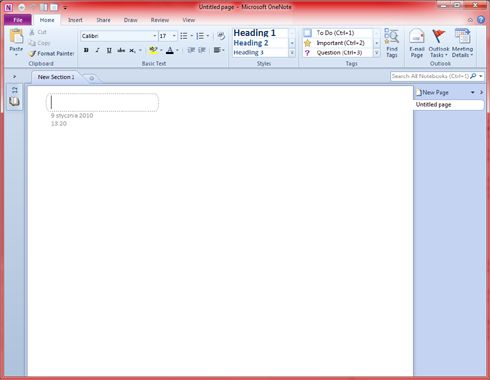This screenshot has height=380, width=490.
Task: Open the highlight color dropdown arrow
Action: [x=161, y=50]
